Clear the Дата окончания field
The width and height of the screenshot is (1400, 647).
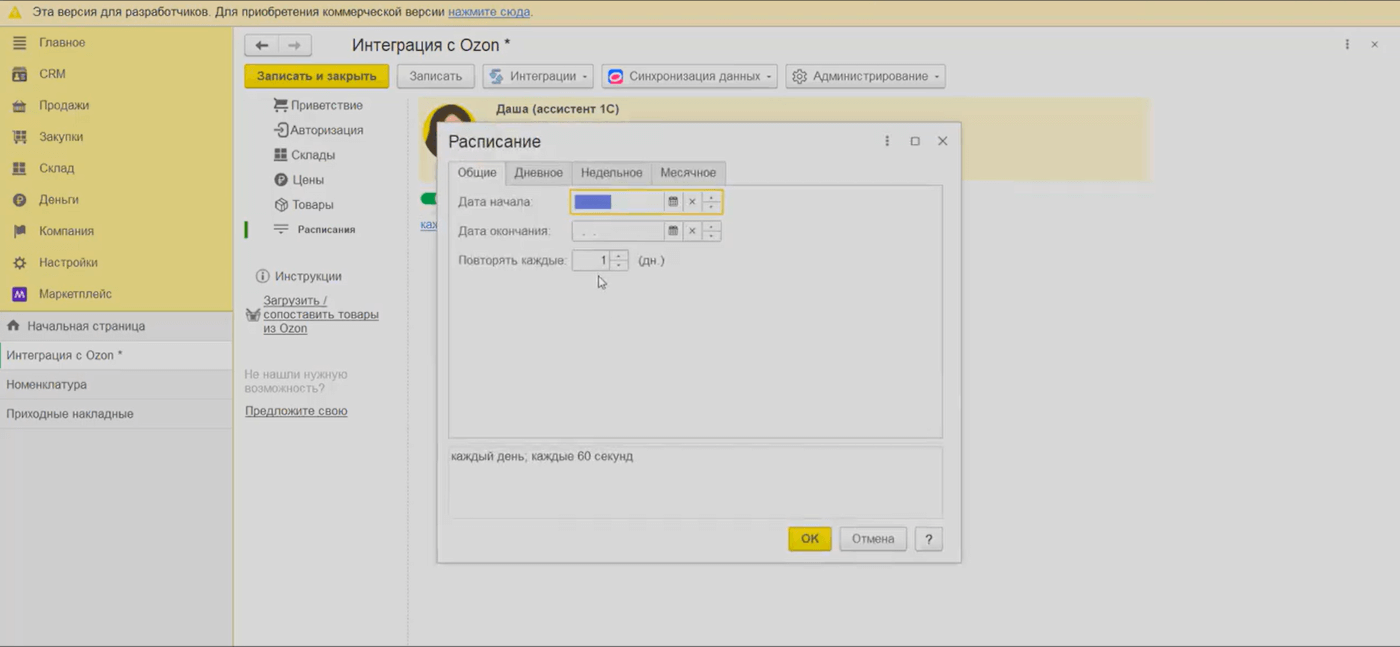coord(692,231)
